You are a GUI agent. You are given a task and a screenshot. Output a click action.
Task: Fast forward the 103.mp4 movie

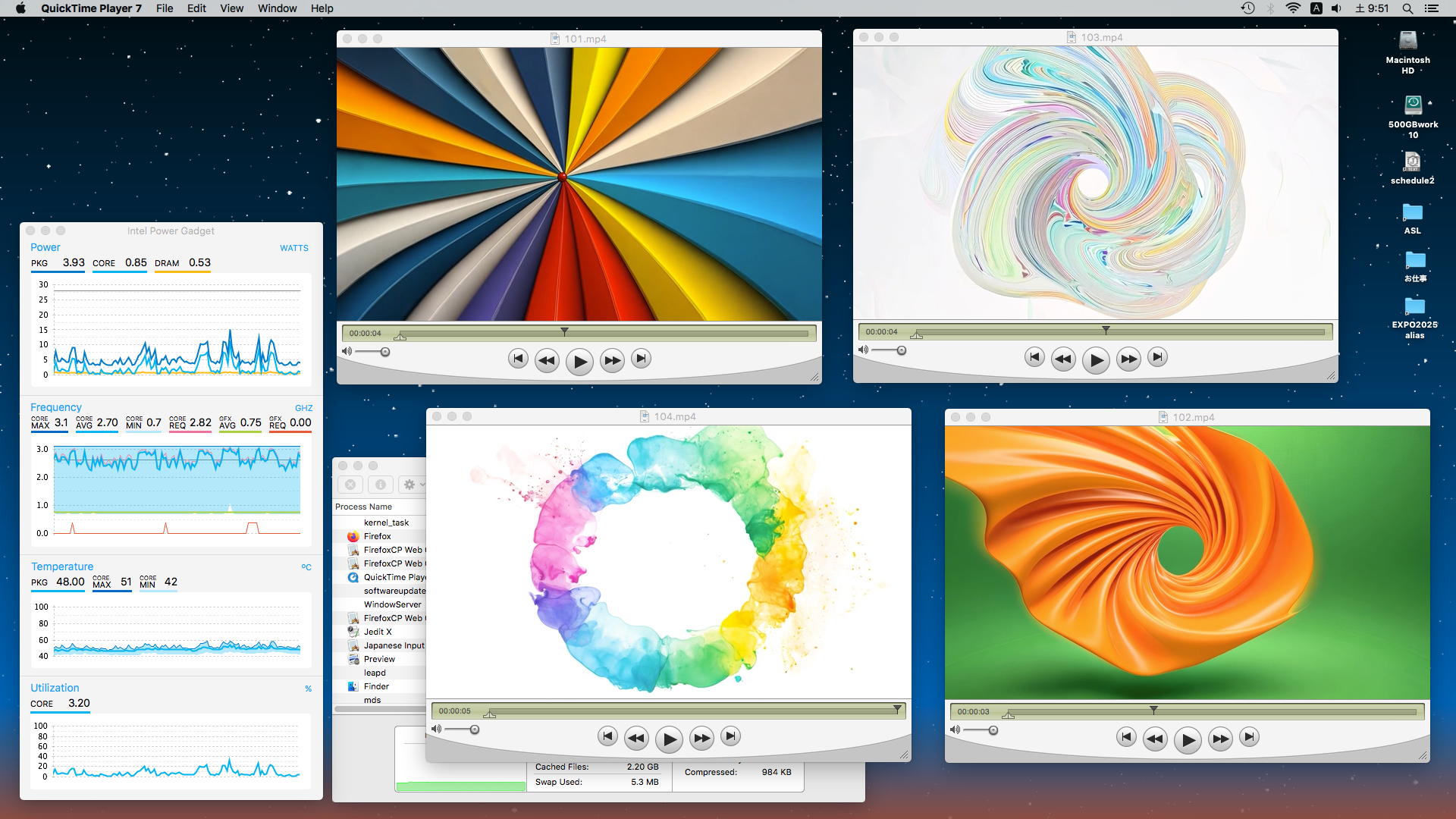pos(1128,359)
